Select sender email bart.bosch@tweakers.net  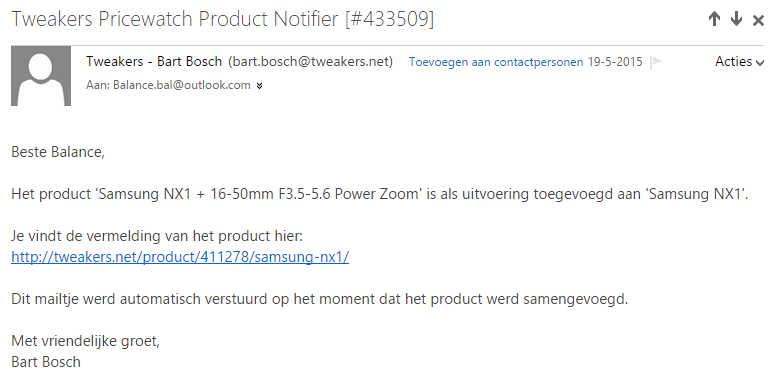(x=310, y=62)
